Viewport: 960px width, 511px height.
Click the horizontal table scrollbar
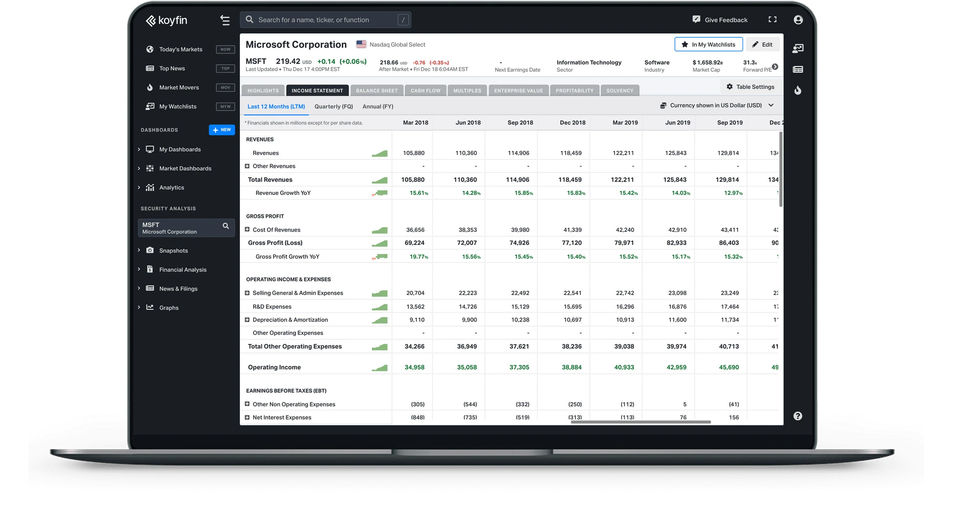640,422
